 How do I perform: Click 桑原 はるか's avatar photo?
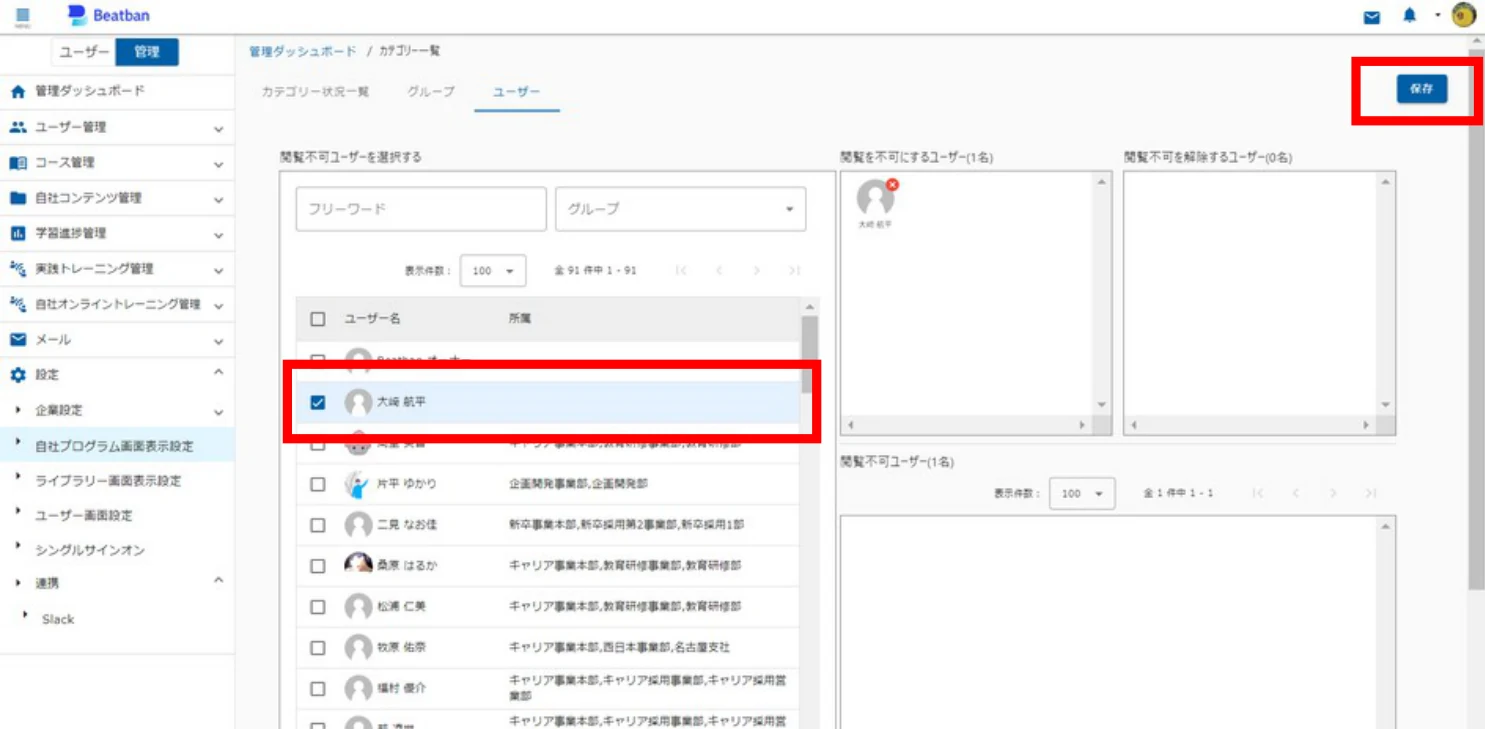tap(358, 565)
